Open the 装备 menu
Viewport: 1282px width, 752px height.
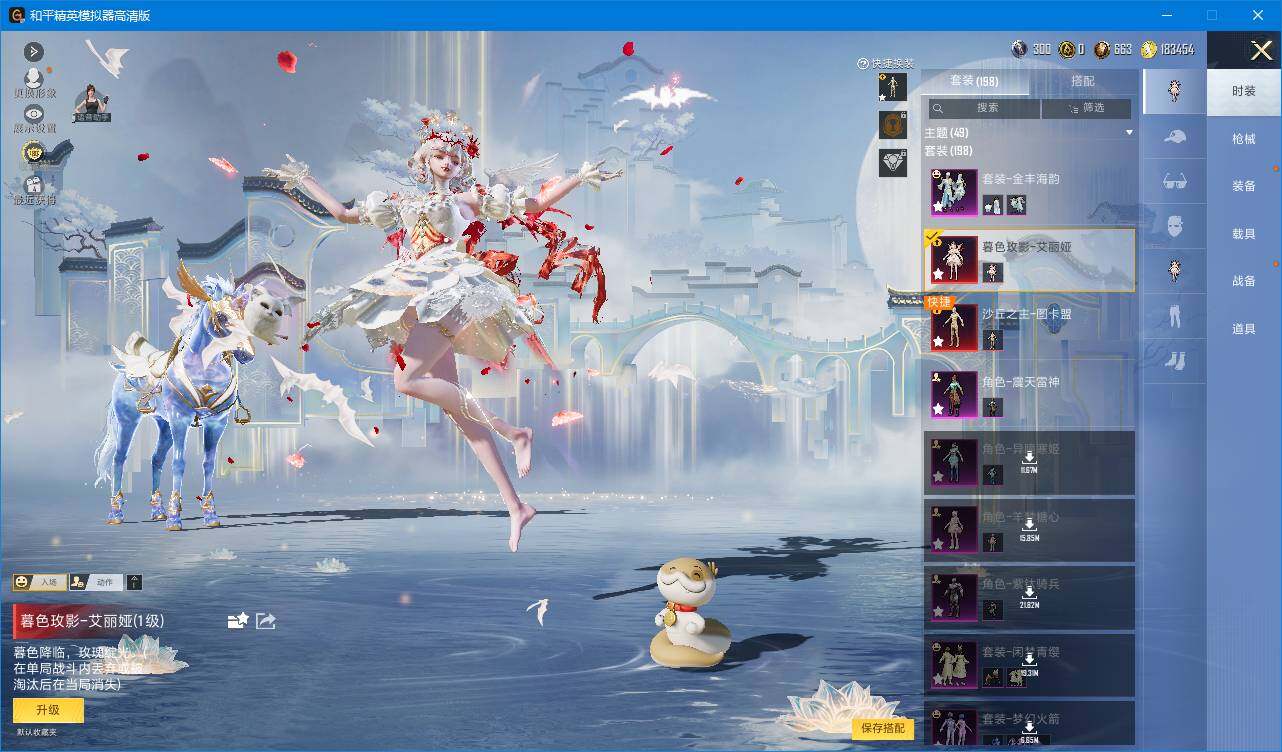click(1244, 186)
